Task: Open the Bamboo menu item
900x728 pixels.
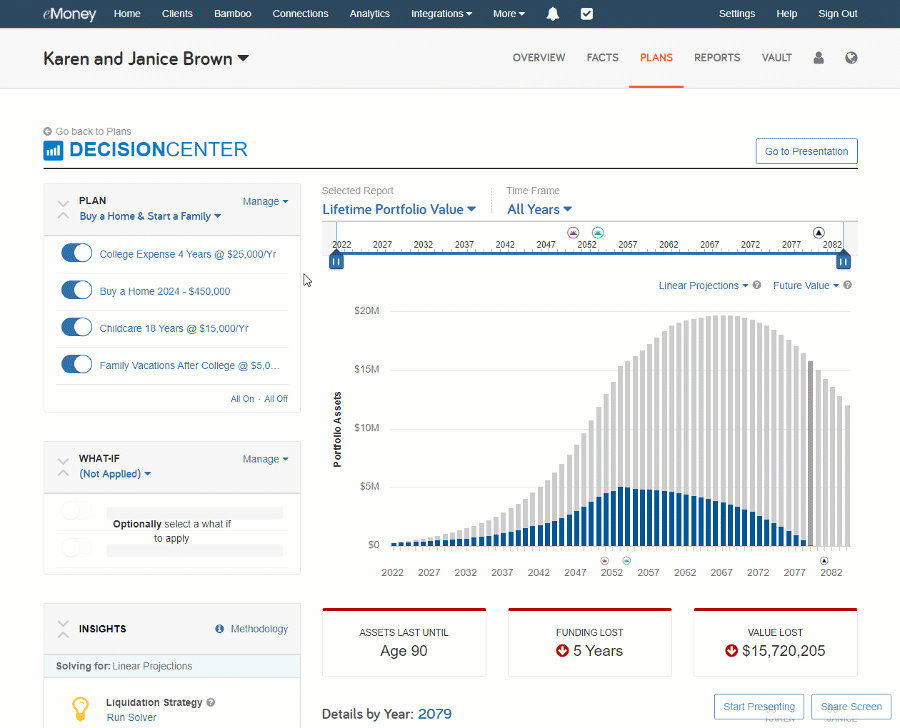Action: (x=232, y=14)
